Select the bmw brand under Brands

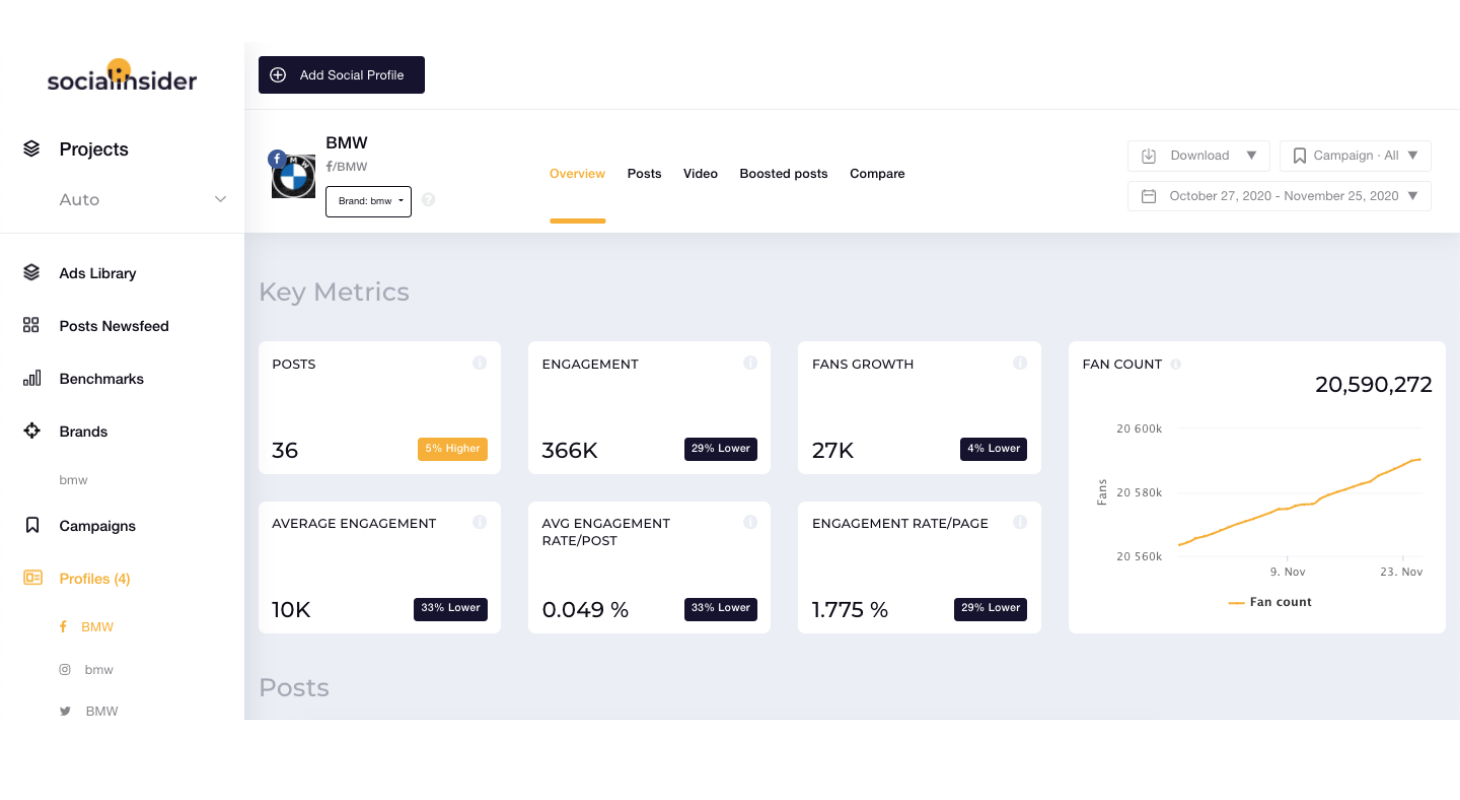73,480
